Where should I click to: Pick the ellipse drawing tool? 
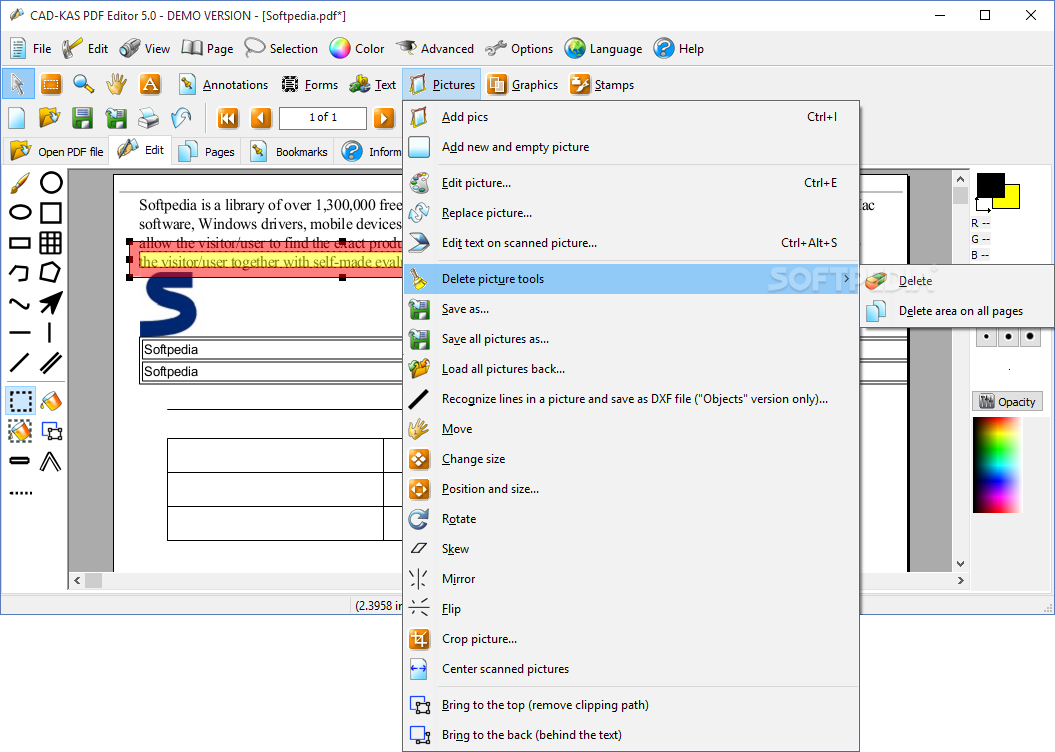pyautogui.click(x=20, y=213)
